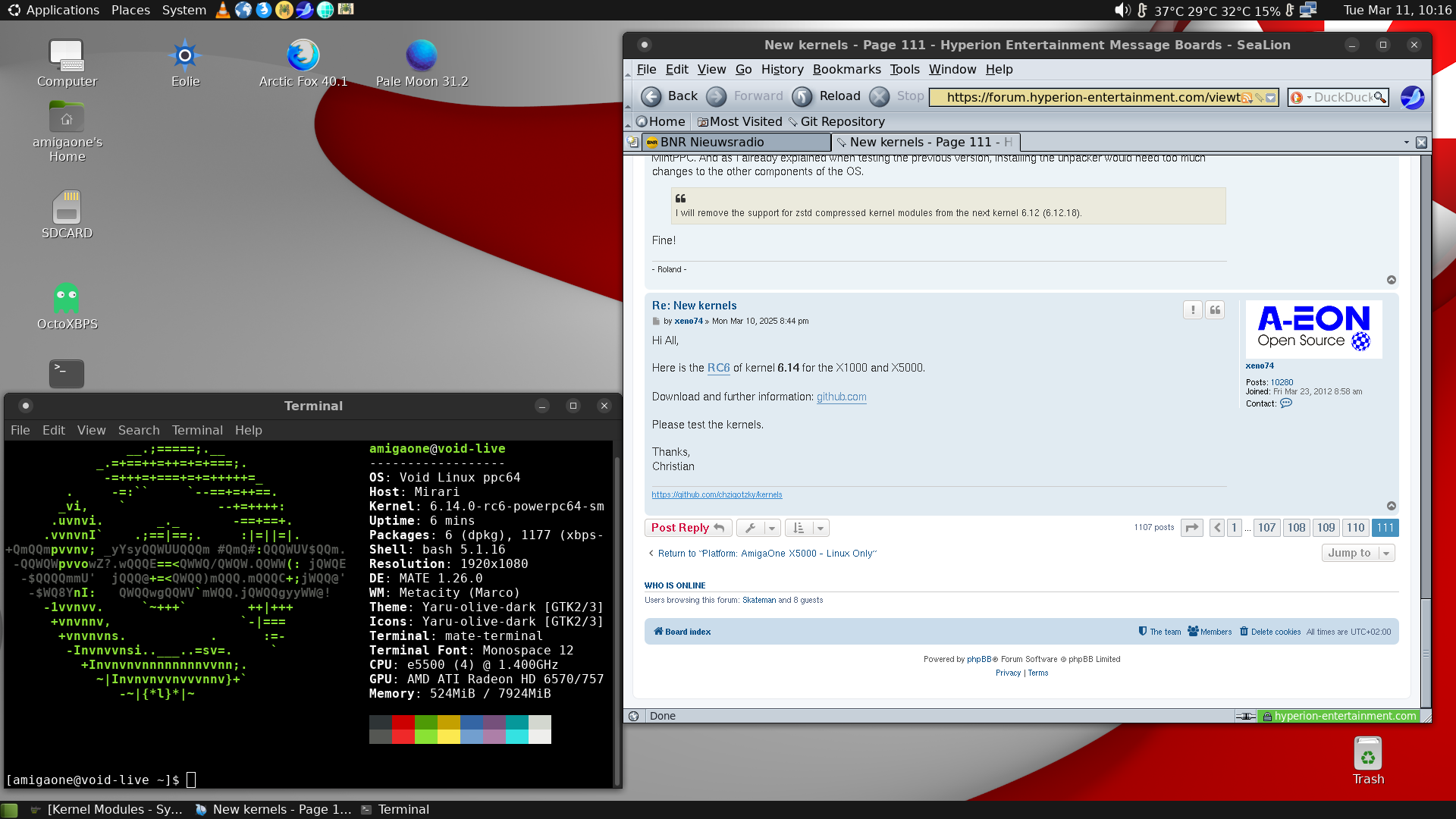Viewport: 1456px width, 819px height.
Task: Collapse the SeaLion bookmarks toolbar grippy
Action: coord(628,121)
